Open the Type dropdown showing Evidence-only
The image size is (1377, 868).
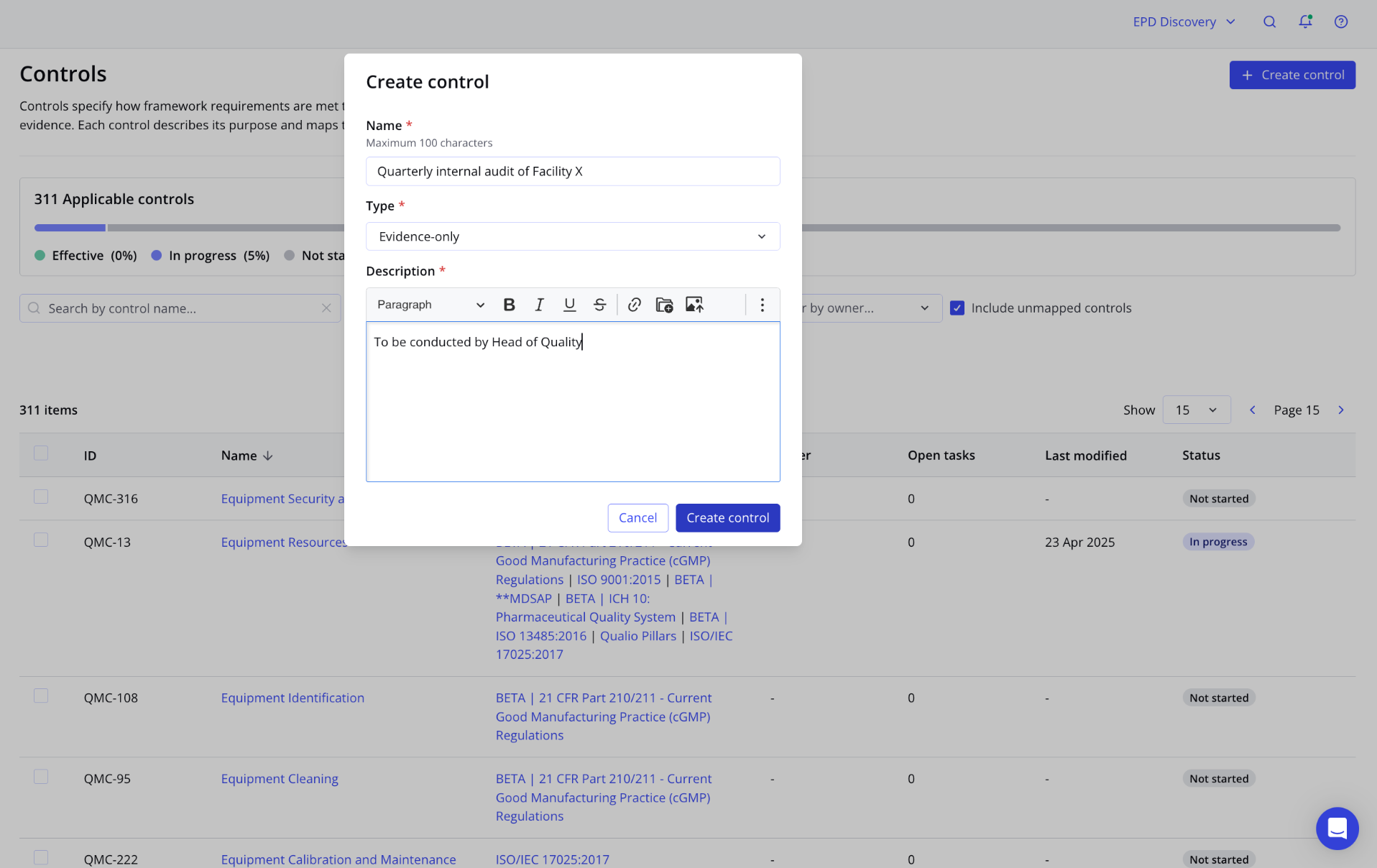pyautogui.click(x=572, y=236)
